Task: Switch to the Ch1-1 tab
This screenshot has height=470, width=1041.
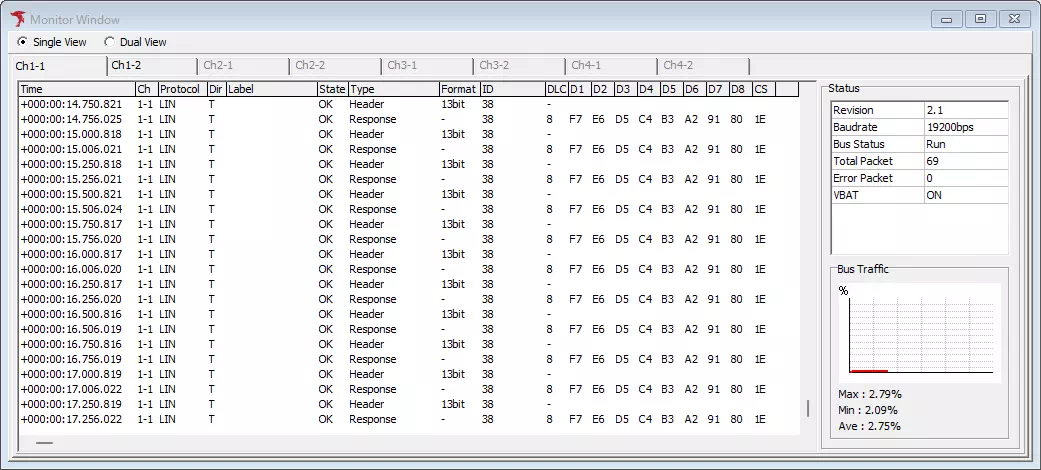Action: (x=30, y=66)
